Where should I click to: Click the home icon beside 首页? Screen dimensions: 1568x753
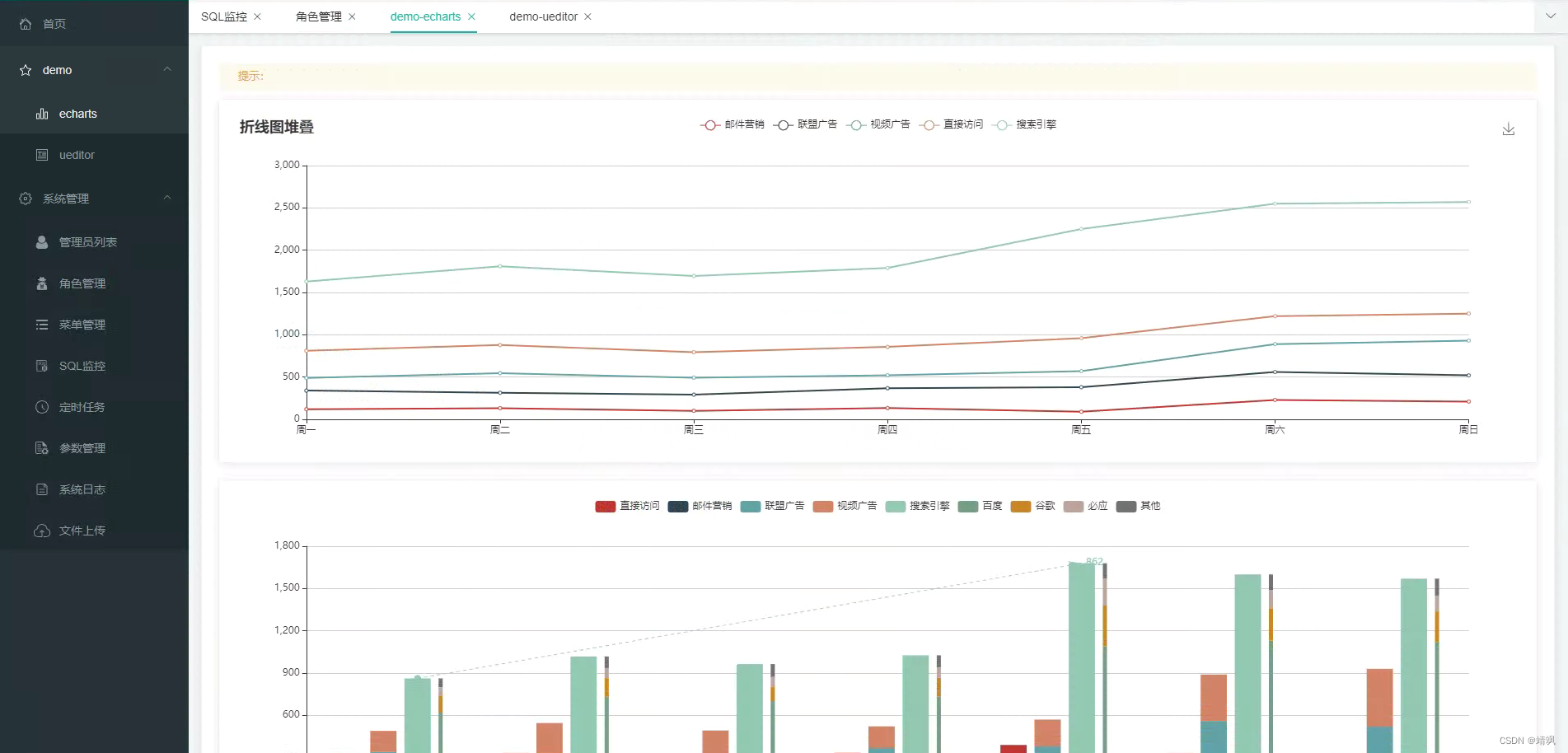coord(26,24)
